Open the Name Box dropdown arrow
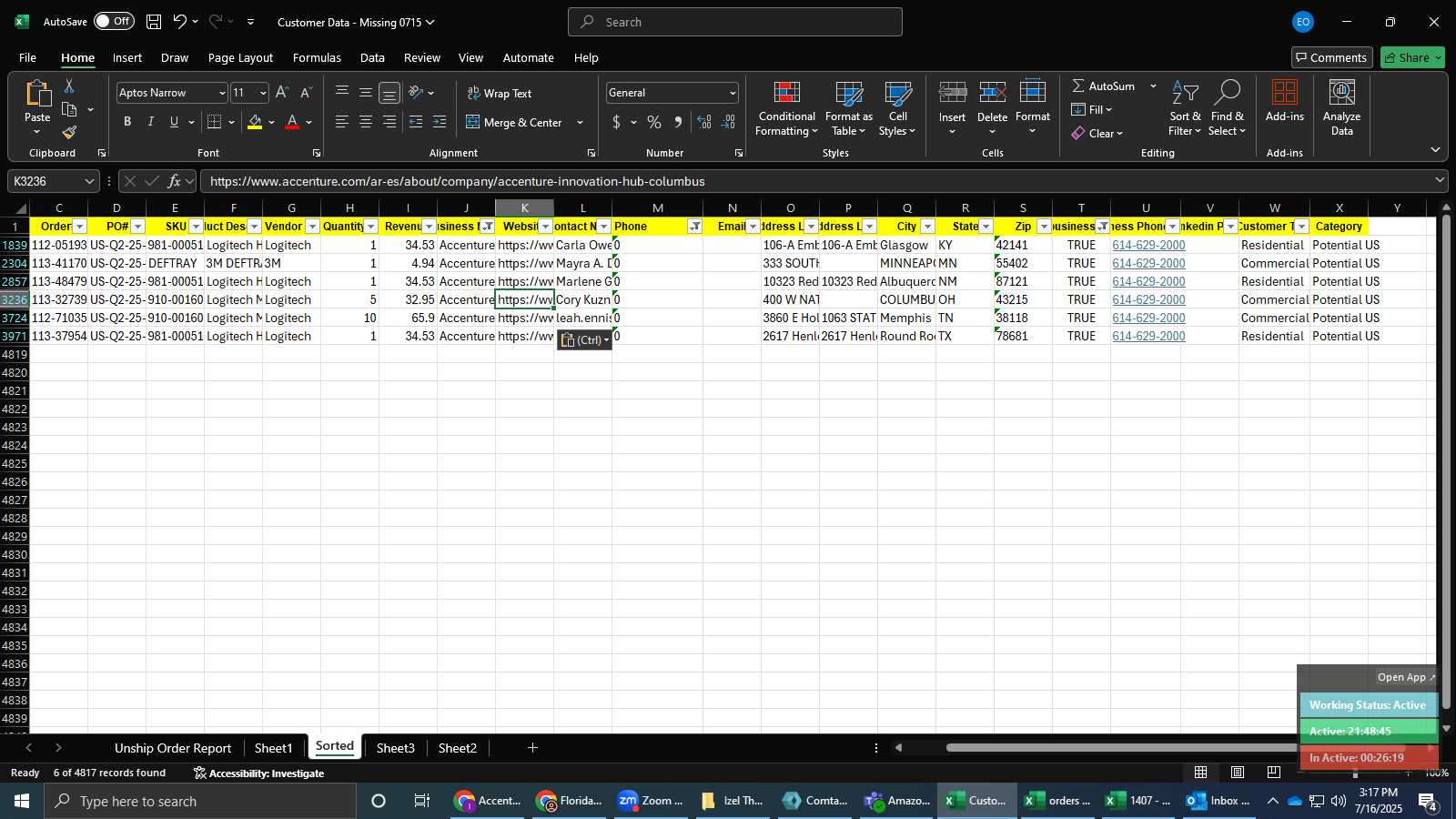 pos(89,181)
